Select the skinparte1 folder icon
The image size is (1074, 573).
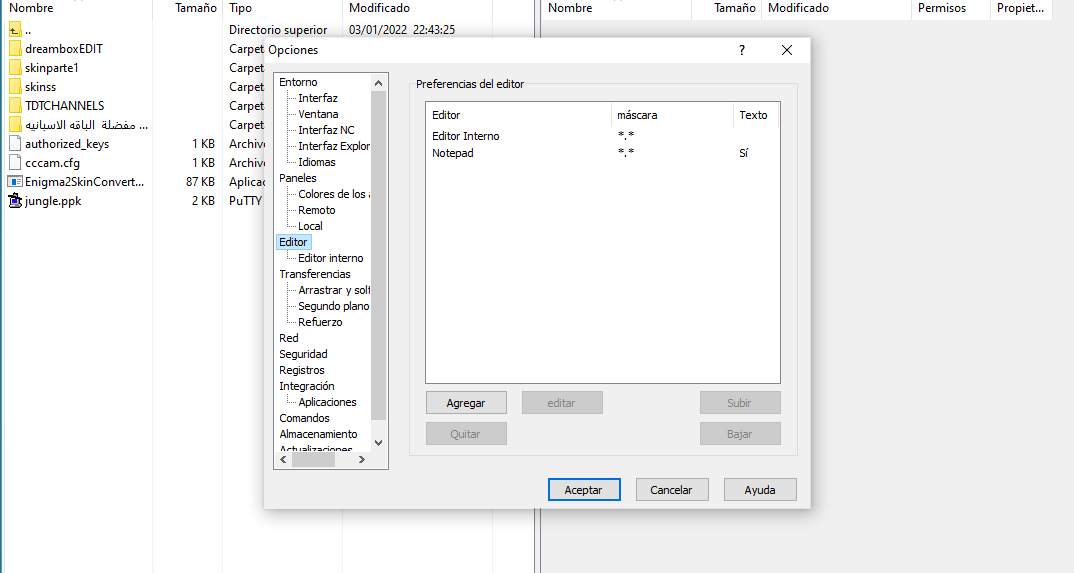(15, 67)
